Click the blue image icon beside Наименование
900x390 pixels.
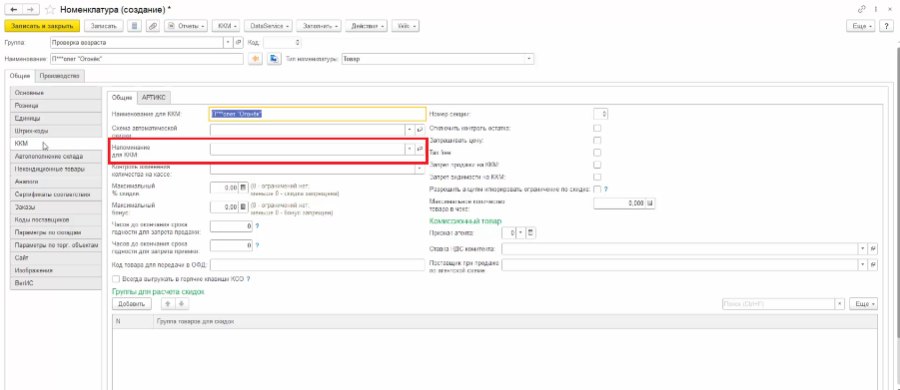point(274,59)
